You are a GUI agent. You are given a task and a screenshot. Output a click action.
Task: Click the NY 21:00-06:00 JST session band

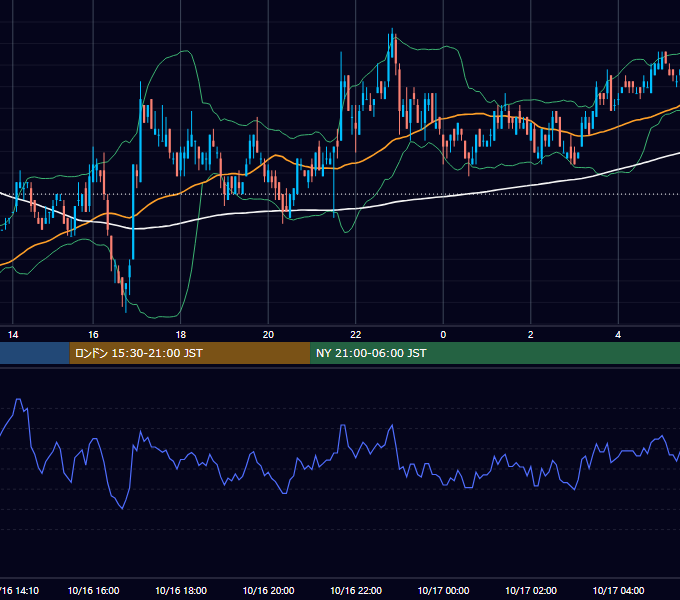[x=495, y=353]
